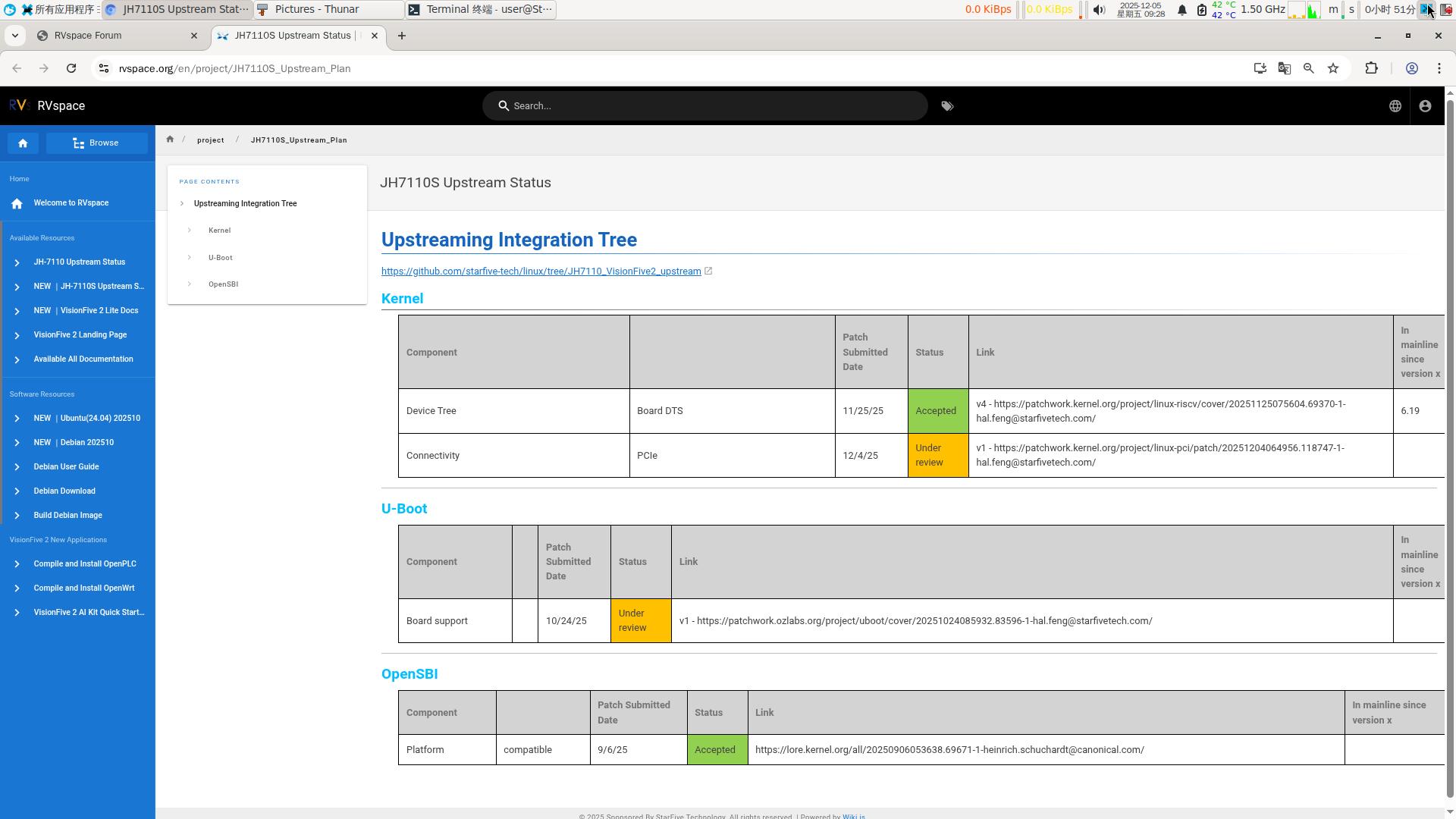The height and width of the screenshot is (819, 1456).
Task: Focus the RVspace search field
Action: 713,106
